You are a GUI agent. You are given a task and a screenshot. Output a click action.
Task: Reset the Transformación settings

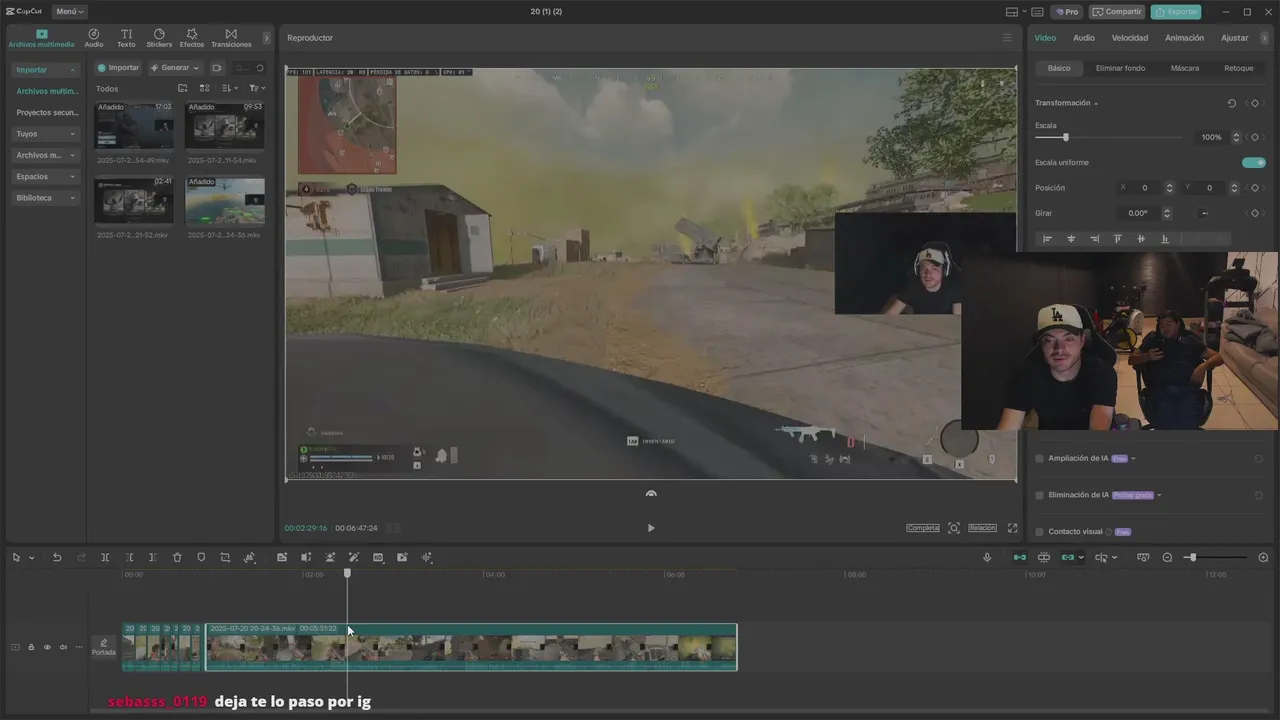pos(1232,103)
